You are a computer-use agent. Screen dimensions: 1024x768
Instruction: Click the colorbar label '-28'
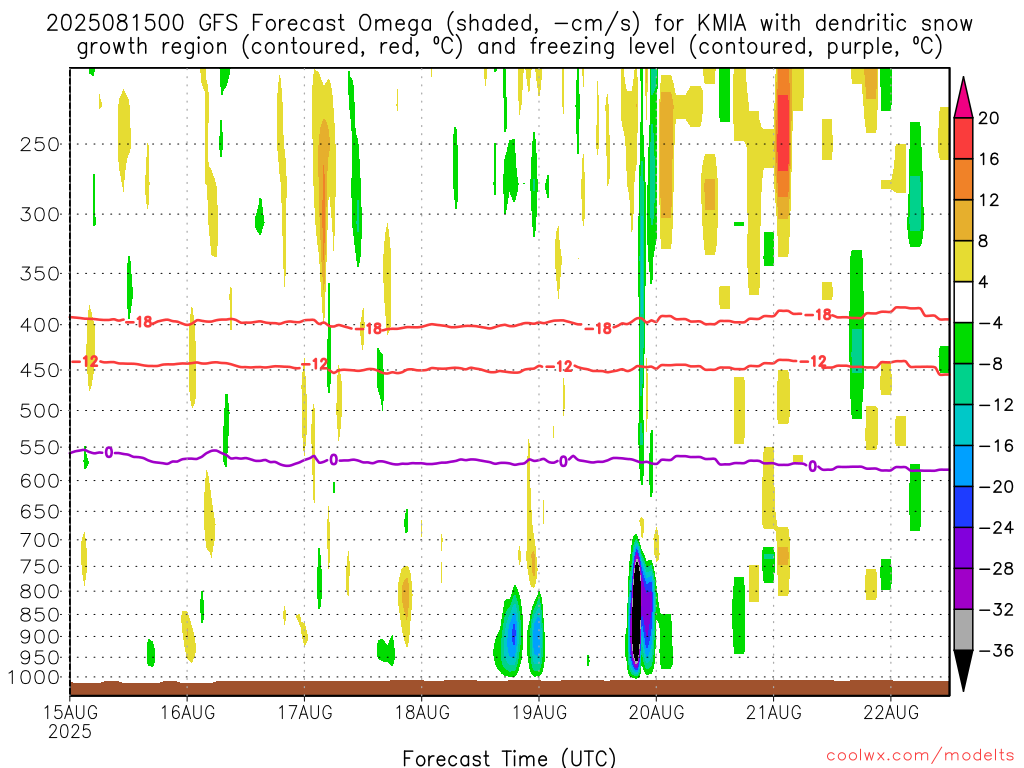click(x=996, y=568)
